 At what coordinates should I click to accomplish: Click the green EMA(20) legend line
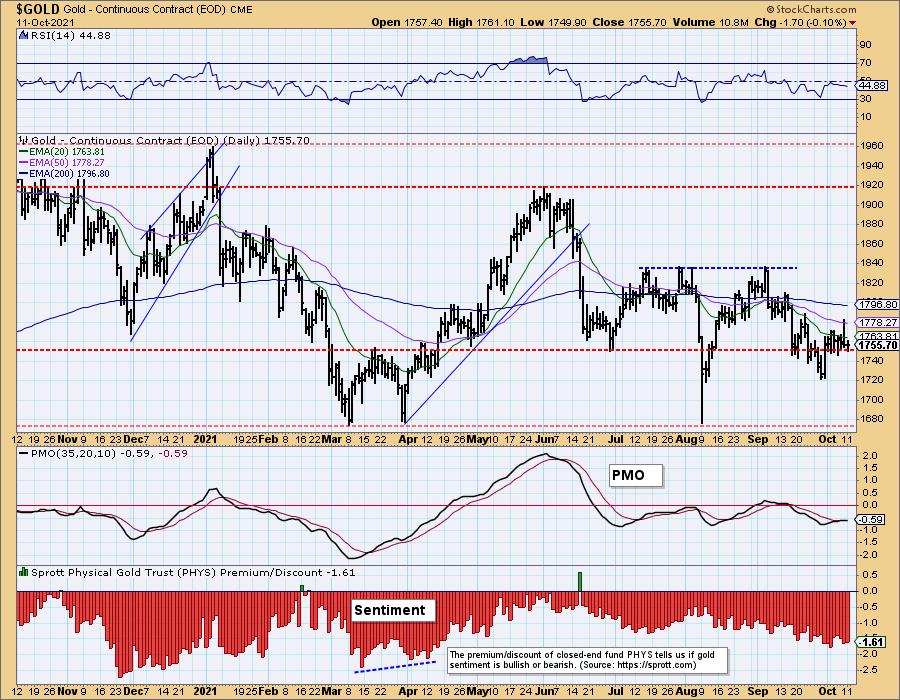pos(24,151)
